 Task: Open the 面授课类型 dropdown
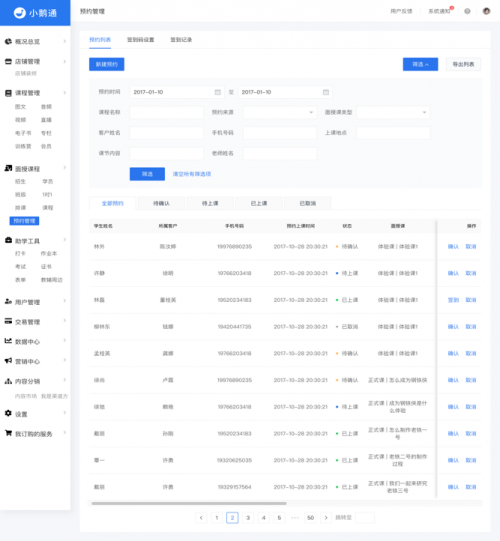point(393,112)
